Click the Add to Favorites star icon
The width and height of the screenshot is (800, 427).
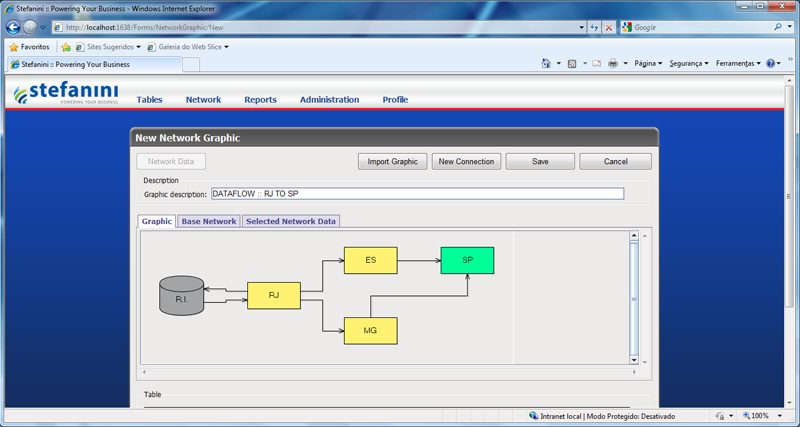click(66, 46)
